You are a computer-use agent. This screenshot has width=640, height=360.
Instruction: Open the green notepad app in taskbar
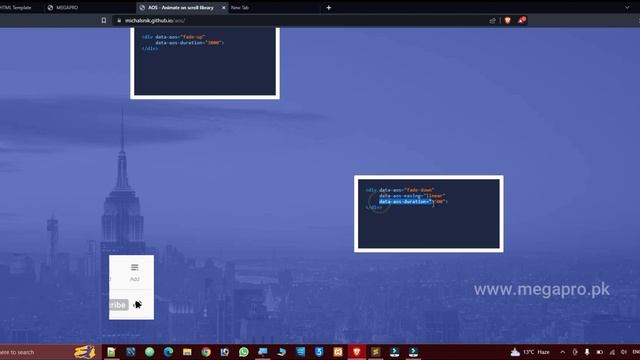111,352
